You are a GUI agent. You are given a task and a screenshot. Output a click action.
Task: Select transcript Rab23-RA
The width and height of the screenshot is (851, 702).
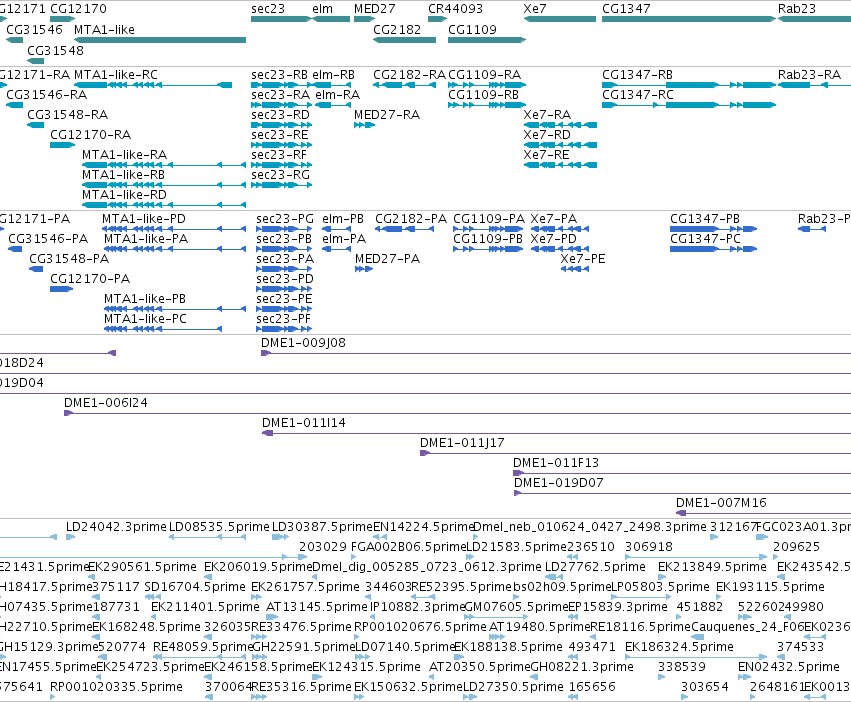click(x=814, y=85)
